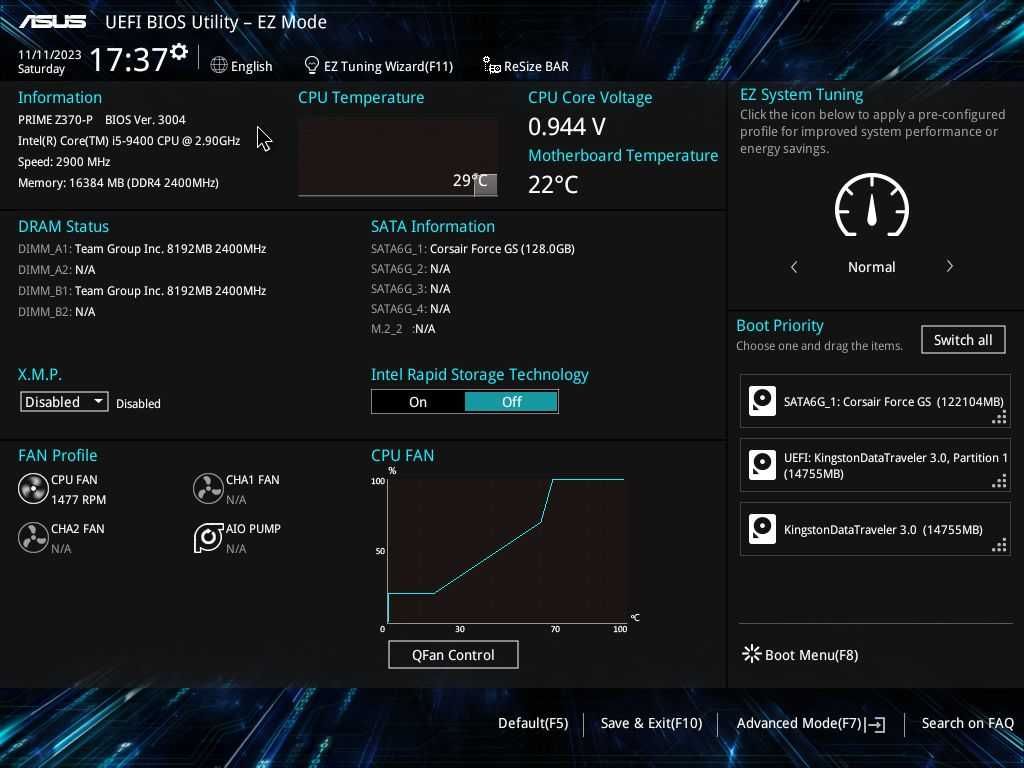Click the CPU FAN curve graph
Viewport: 1024px width, 768px height.
[x=506, y=550]
